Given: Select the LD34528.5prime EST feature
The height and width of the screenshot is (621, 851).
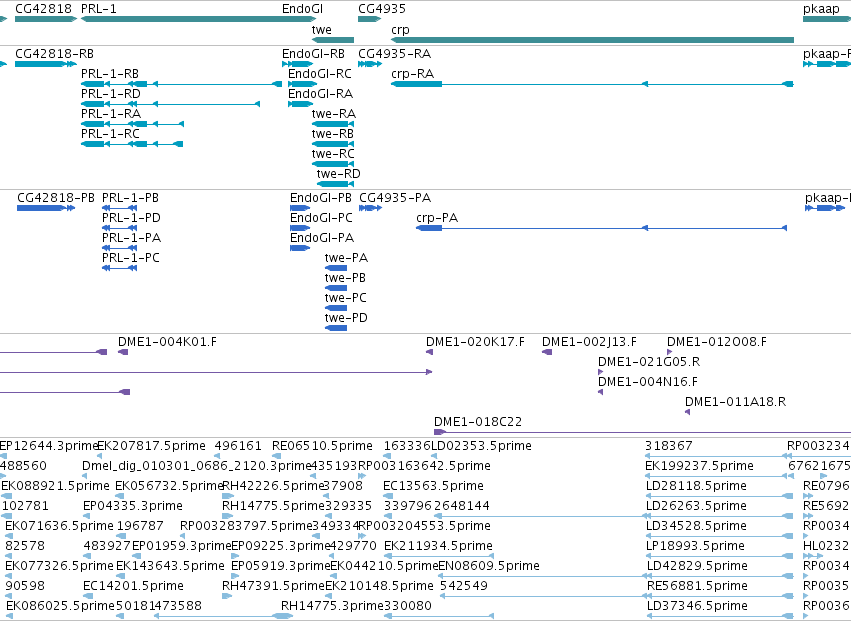Looking at the screenshot, I should (720, 536).
